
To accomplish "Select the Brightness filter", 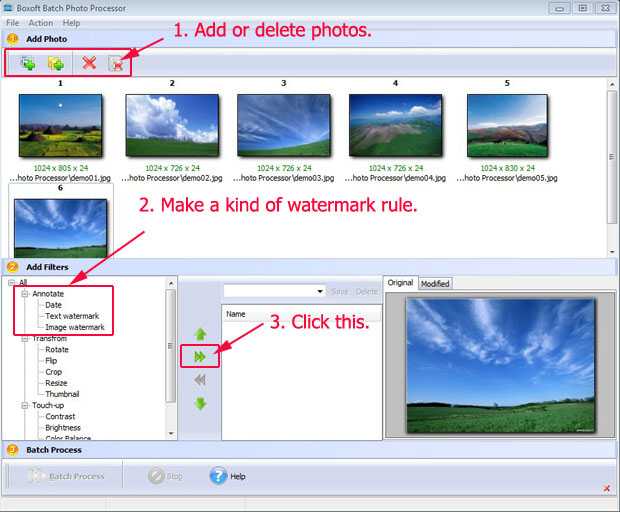I will point(63,427).
